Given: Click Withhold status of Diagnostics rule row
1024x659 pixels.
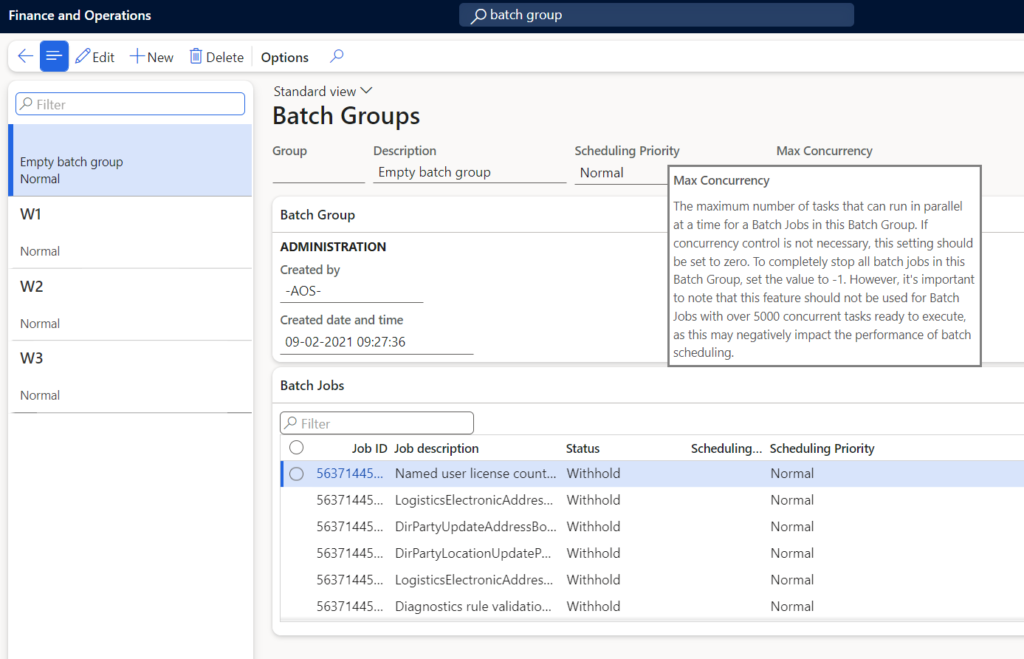Looking at the screenshot, I should 593,606.
